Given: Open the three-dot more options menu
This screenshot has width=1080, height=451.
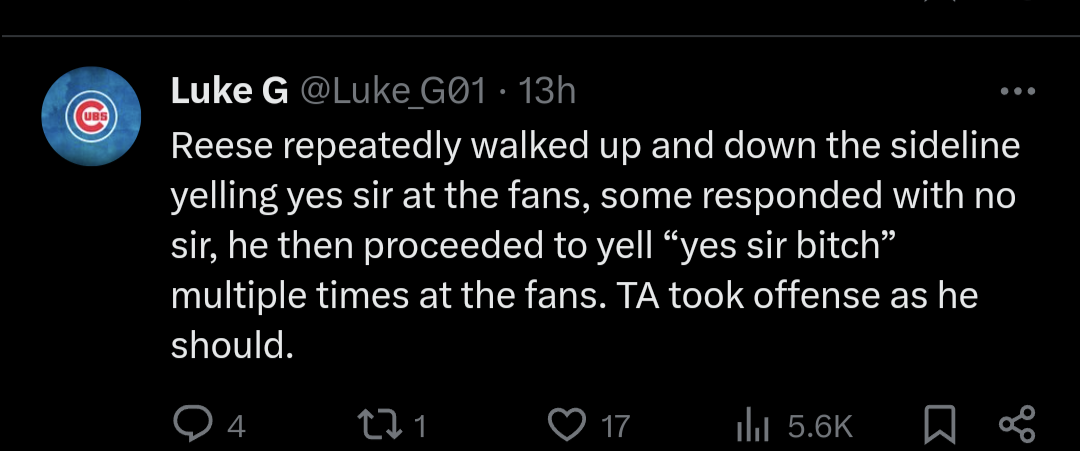Looking at the screenshot, I should (1018, 92).
